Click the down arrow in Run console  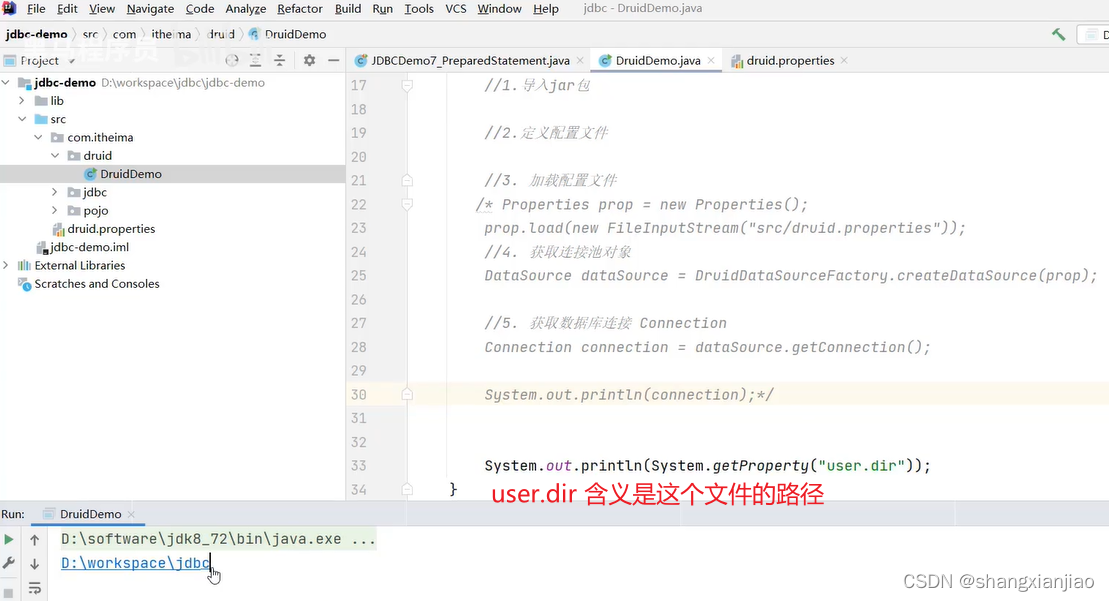point(35,564)
